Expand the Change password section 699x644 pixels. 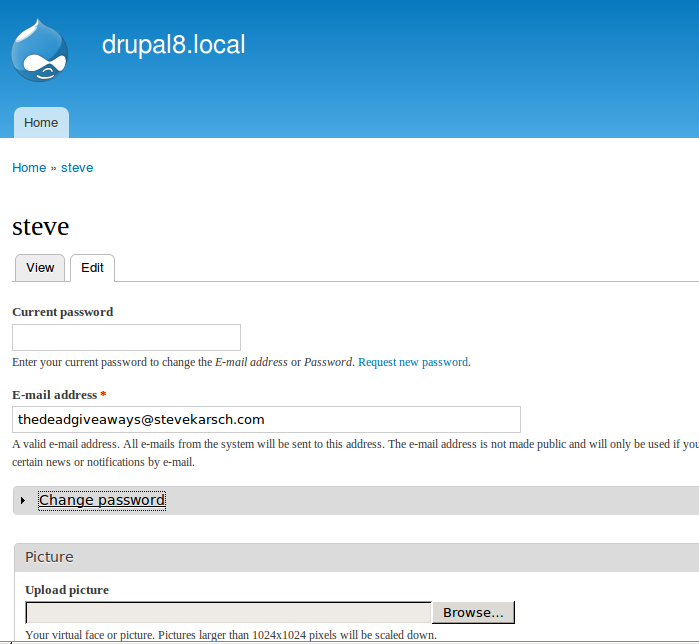click(102, 500)
